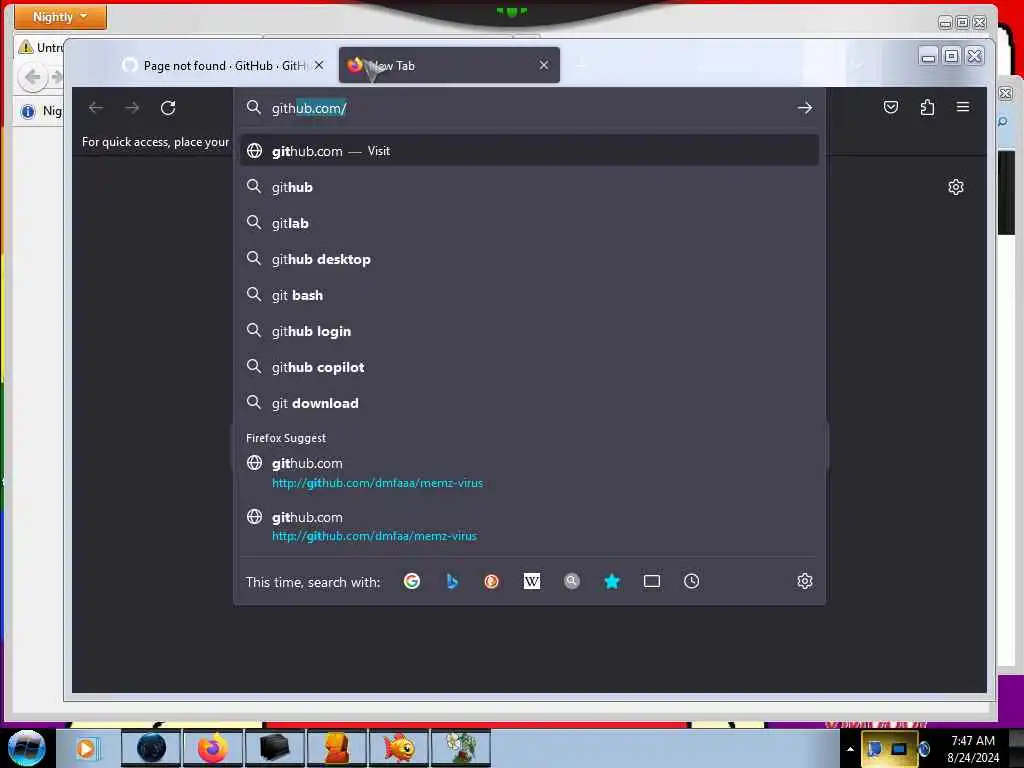This screenshot has width=1024, height=768.
Task: Click the go arrow in address bar
Action: click(805, 108)
